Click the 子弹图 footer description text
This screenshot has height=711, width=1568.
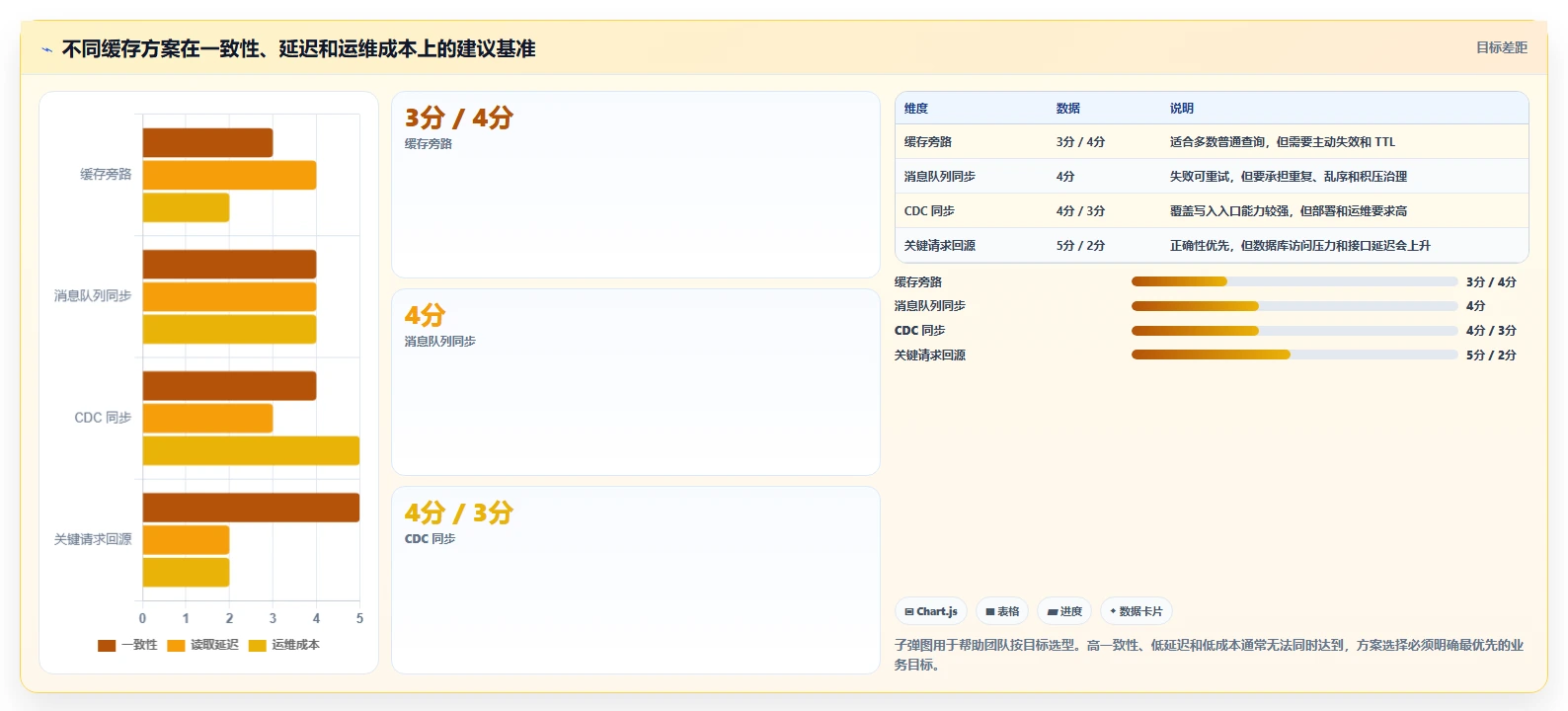[x=1209, y=655]
